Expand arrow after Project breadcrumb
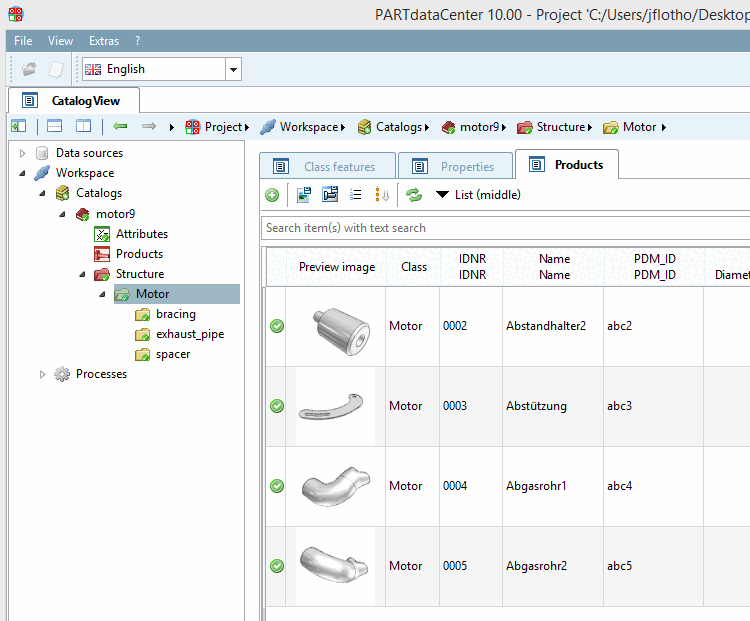 point(247,127)
